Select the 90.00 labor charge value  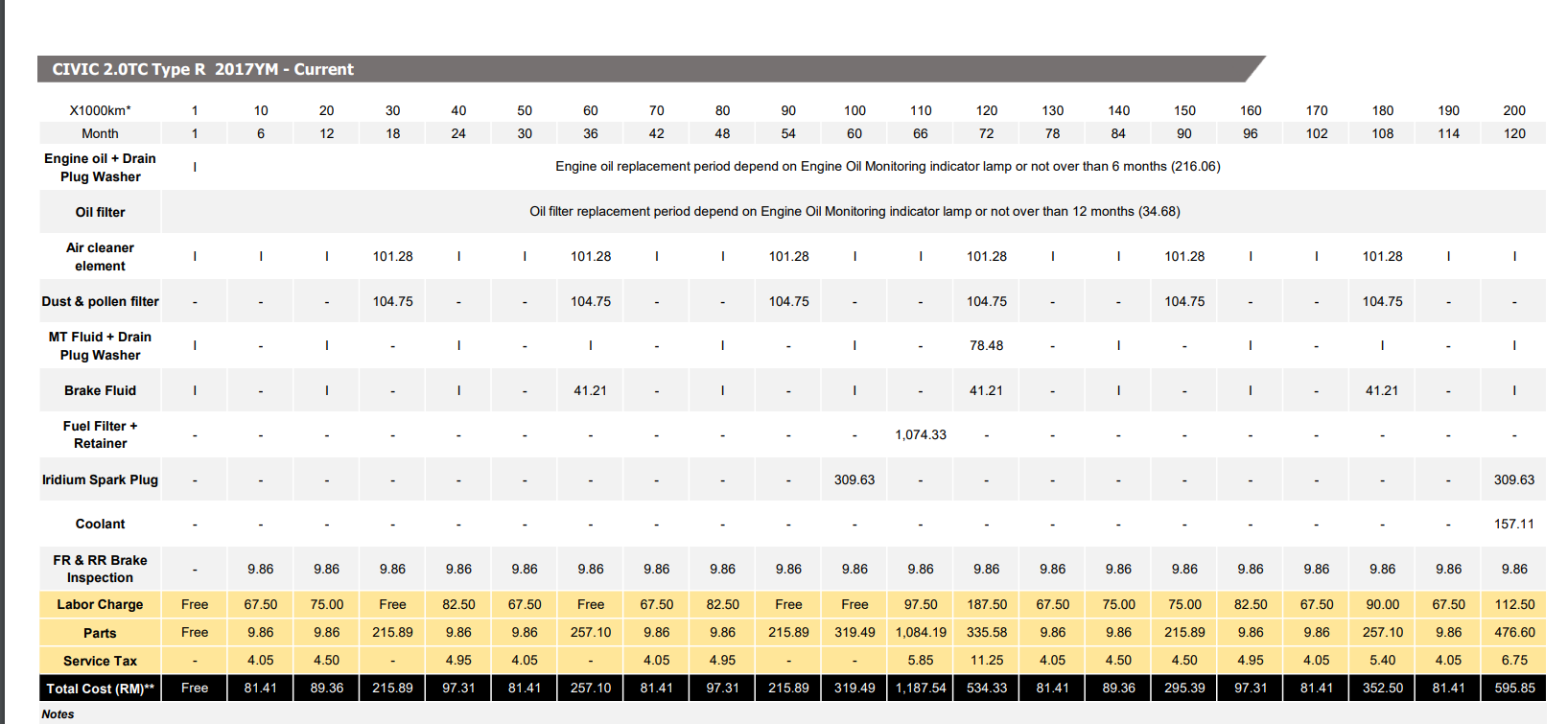pyautogui.click(x=1383, y=604)
